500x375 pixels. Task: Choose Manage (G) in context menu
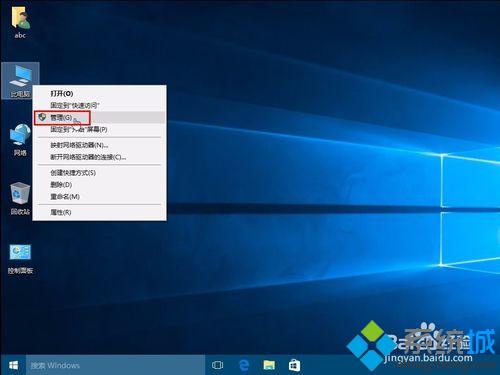[99, 117]
